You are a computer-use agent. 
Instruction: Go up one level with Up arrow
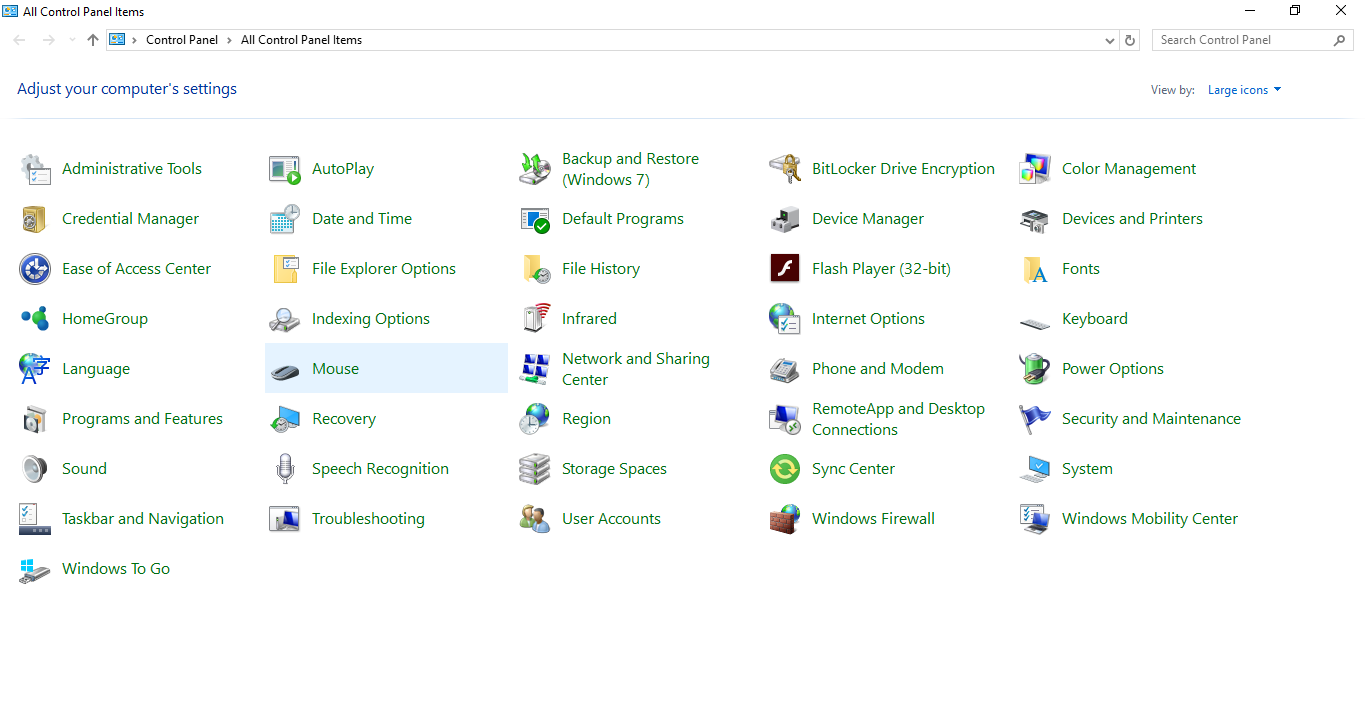coord(93,40)
